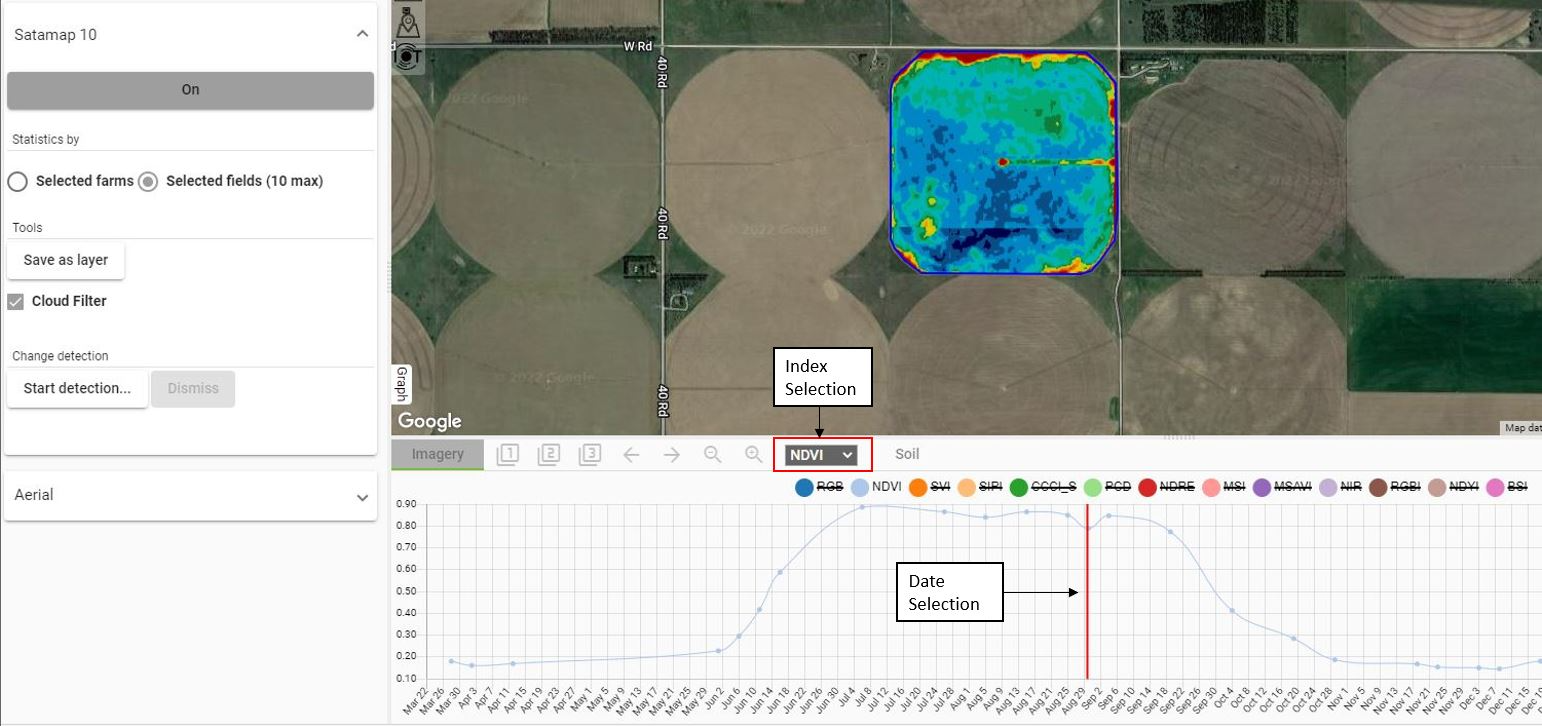Zoom in the graph timeline
The image size is (1542, 726).
[x=754, y=455]
